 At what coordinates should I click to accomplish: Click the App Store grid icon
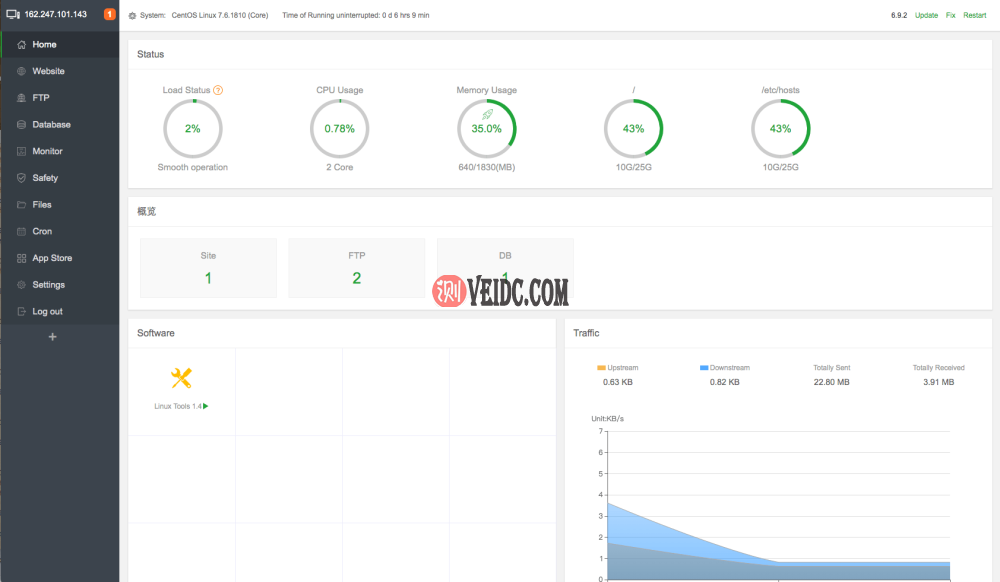21,258
